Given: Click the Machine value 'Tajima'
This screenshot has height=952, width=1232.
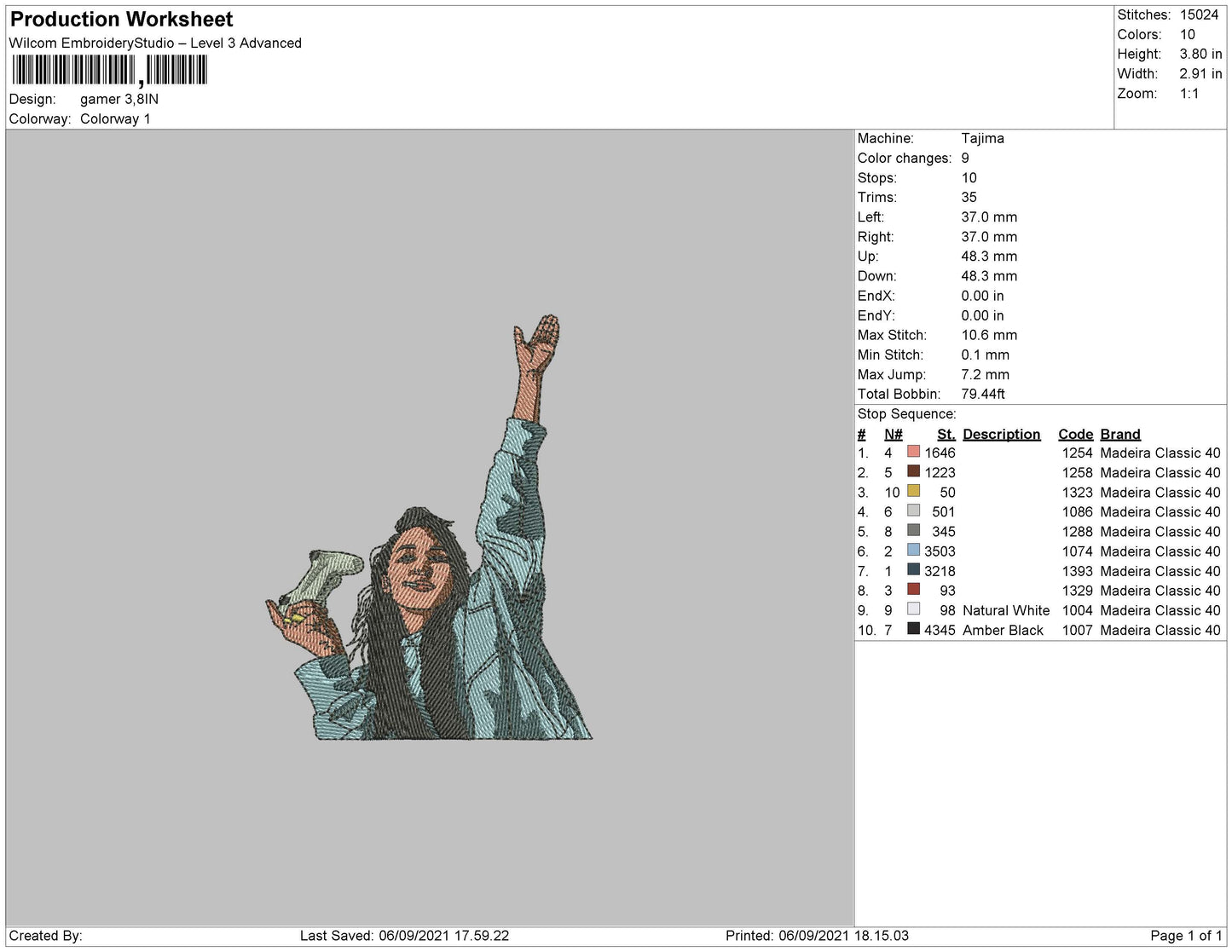Looking at the screenshot, I should pyautogui.click(x=982, y=138).
